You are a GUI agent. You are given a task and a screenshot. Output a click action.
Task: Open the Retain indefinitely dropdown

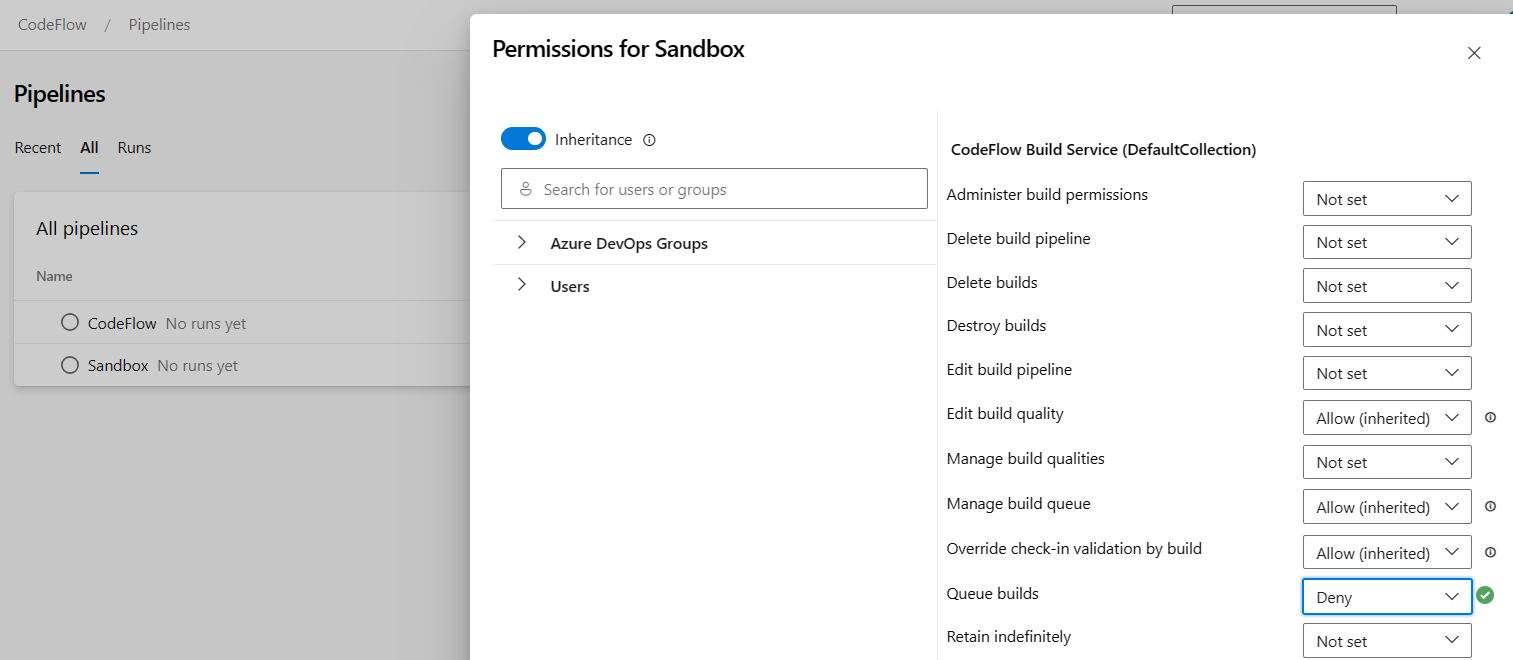click(1387, 640)
